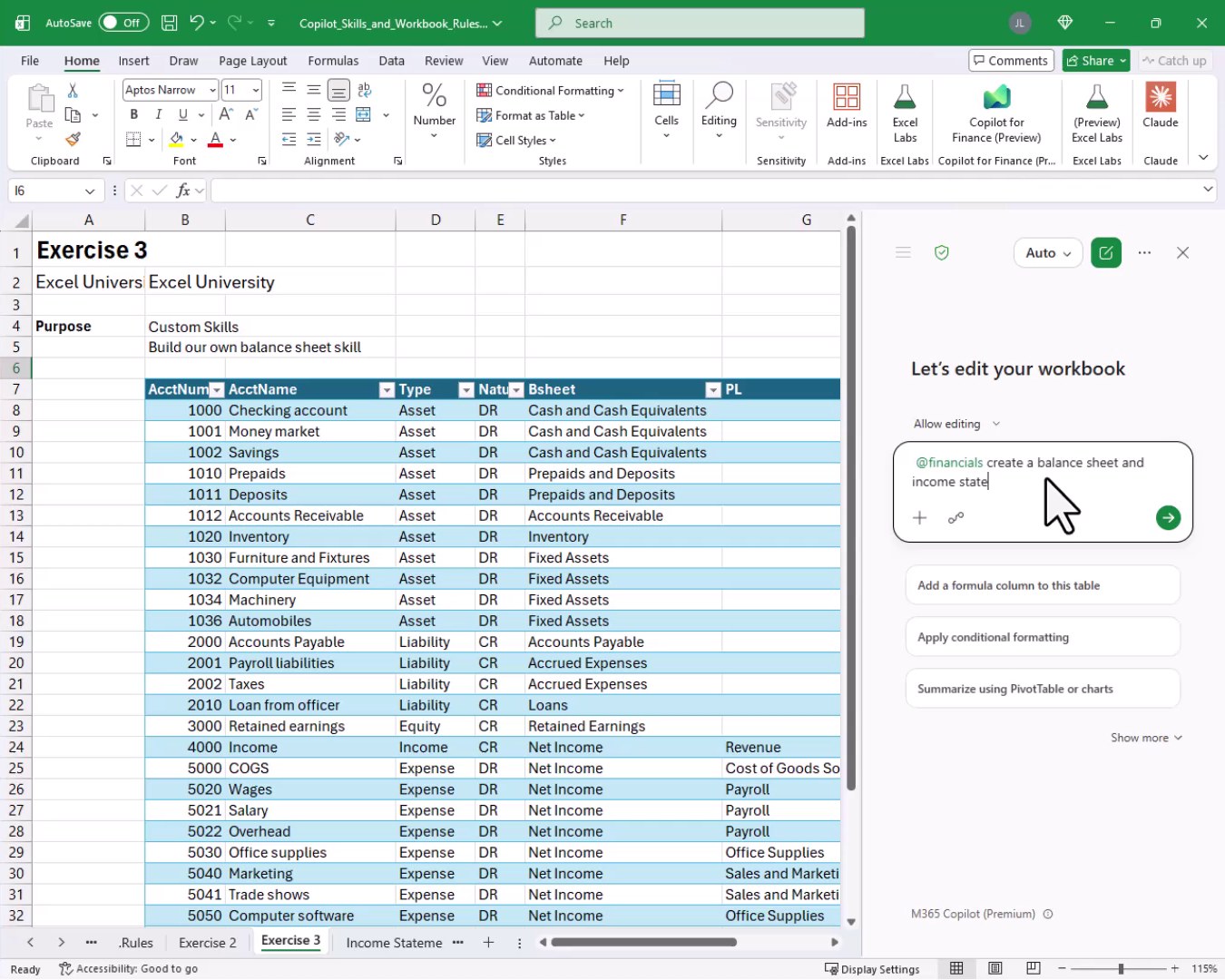
Task: Toggle Align Left button
Action: coord(288,114)
